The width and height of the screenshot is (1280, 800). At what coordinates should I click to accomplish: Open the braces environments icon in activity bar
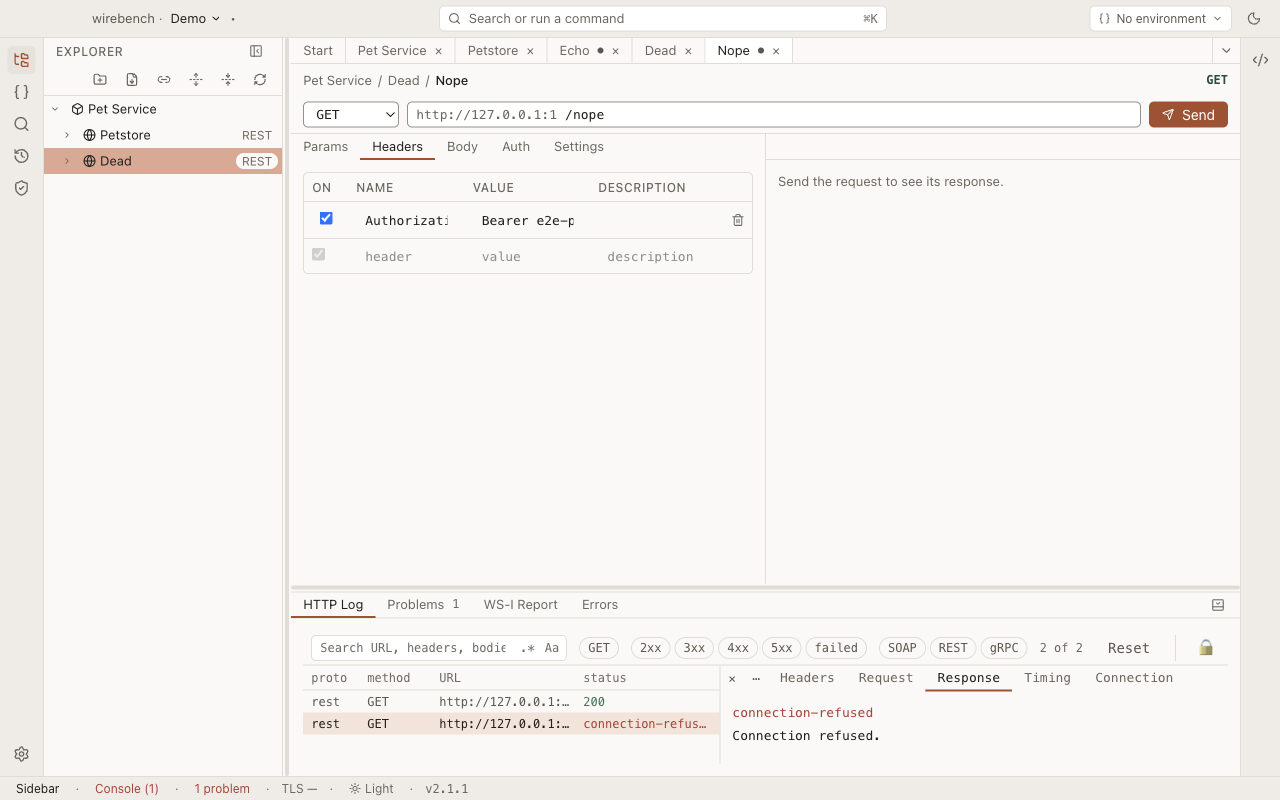(21, 91)
